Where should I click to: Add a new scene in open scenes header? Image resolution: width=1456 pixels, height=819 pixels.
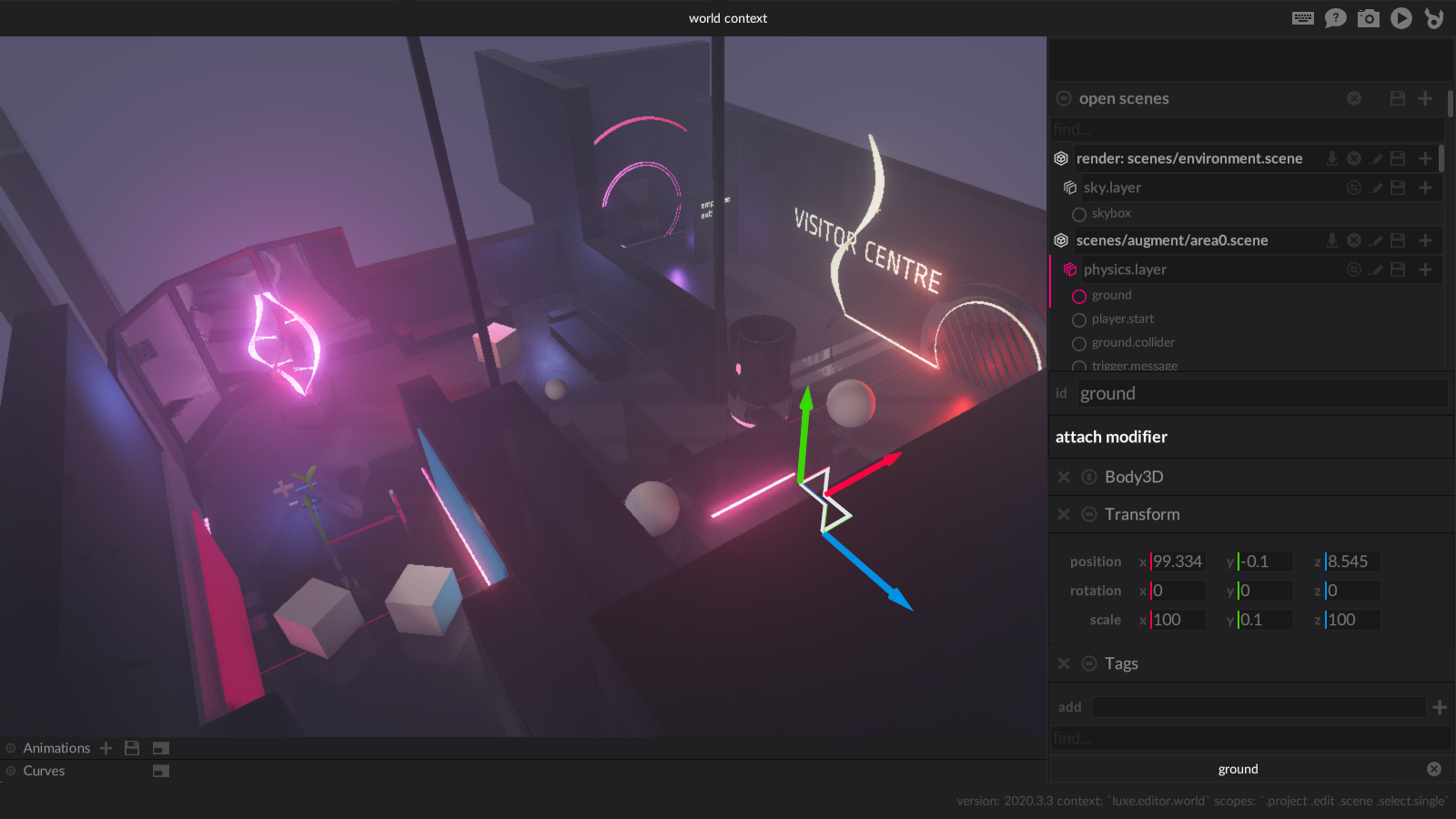[1425, 98]
